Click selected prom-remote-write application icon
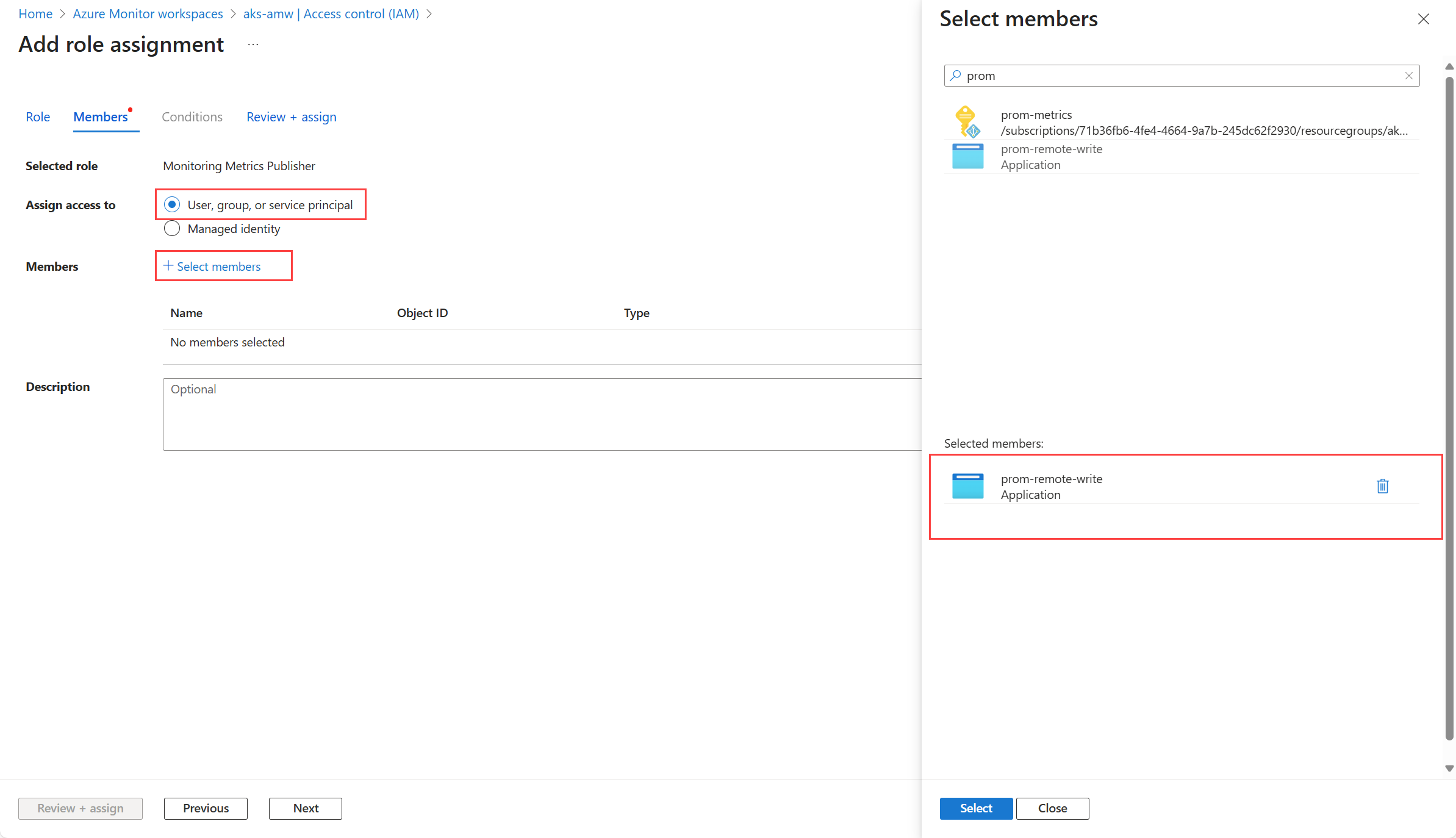Viewport: 1456px width, 838px height. pyautogui.click(x=967, y=486)
